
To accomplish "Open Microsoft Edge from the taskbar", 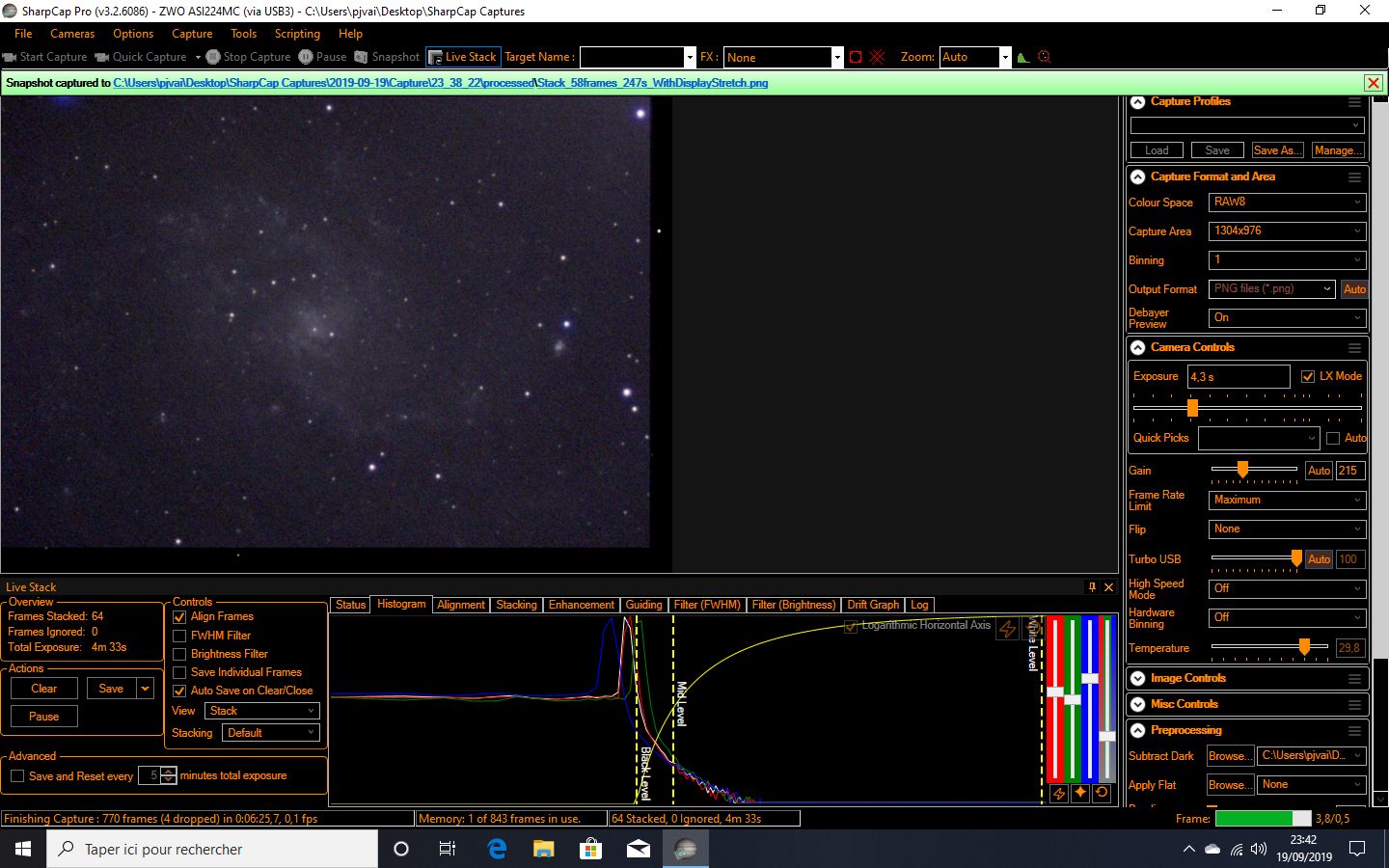I will pyautogui.click(x=497, y=849).
